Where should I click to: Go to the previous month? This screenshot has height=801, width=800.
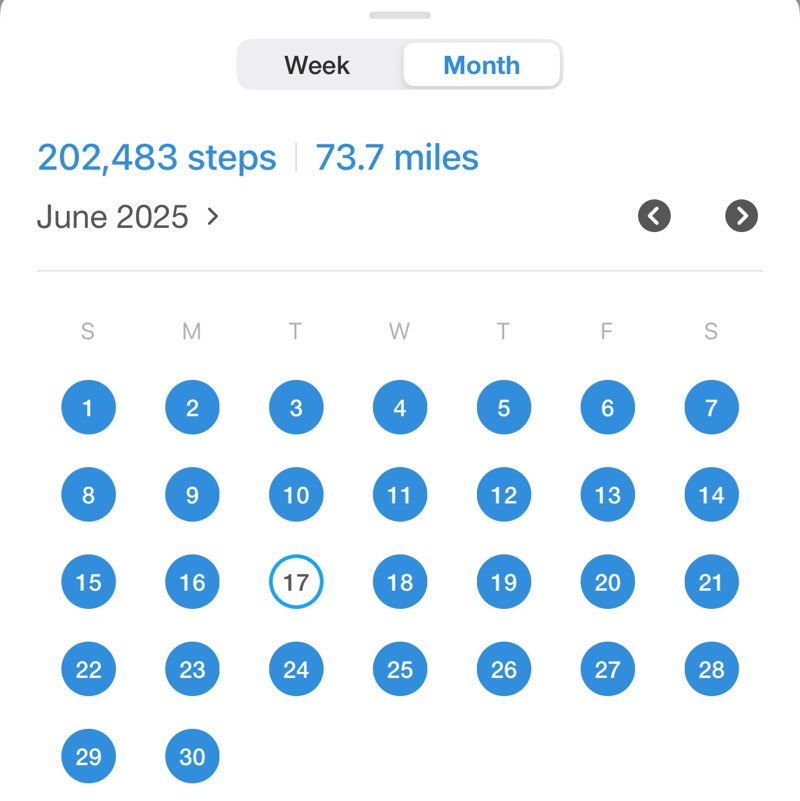(654, 216)
